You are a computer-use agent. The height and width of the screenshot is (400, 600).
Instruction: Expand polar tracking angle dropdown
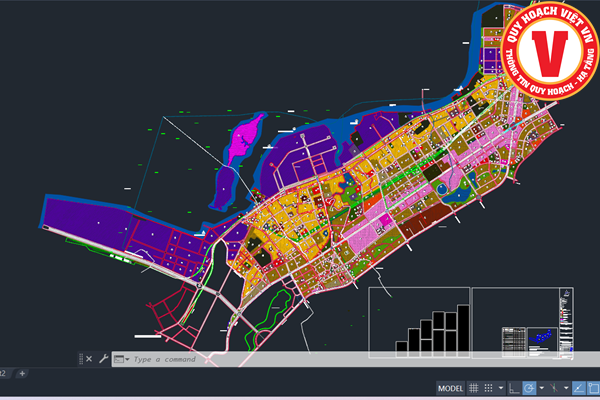tap(541, 388)
